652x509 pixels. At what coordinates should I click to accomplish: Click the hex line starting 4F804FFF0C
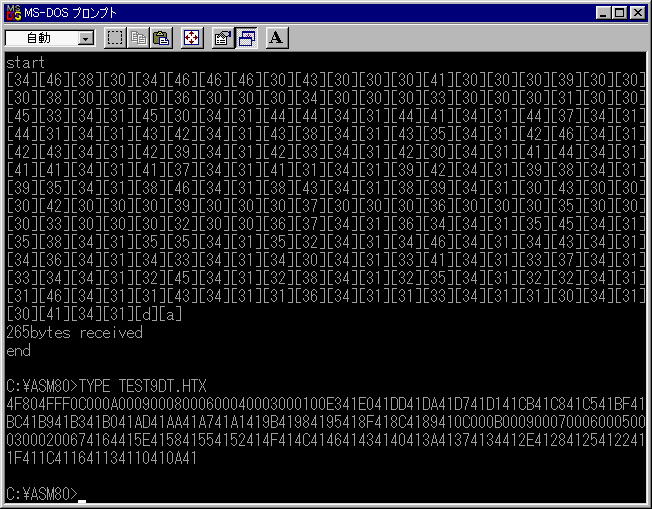(x=325, y=404)
